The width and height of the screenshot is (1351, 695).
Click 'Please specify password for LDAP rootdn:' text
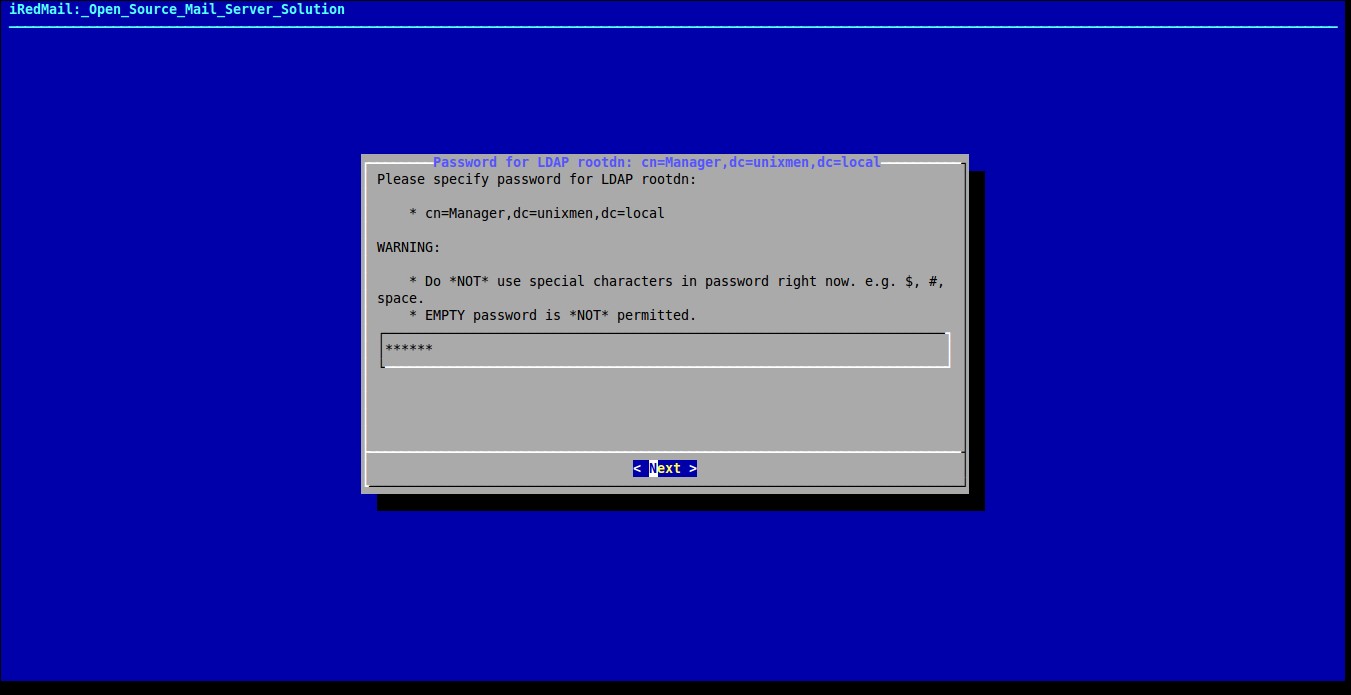(537, 179)
